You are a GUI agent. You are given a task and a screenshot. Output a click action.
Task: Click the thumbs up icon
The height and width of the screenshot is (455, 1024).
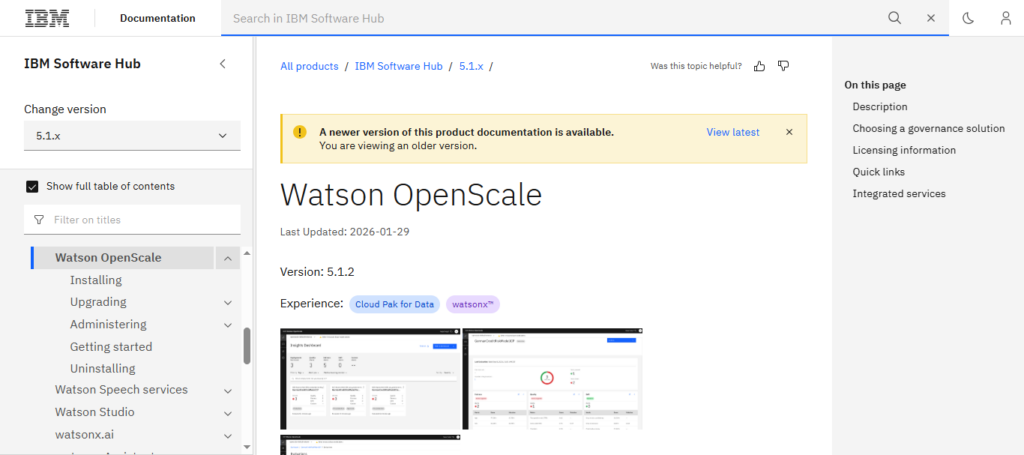(760, 66)
